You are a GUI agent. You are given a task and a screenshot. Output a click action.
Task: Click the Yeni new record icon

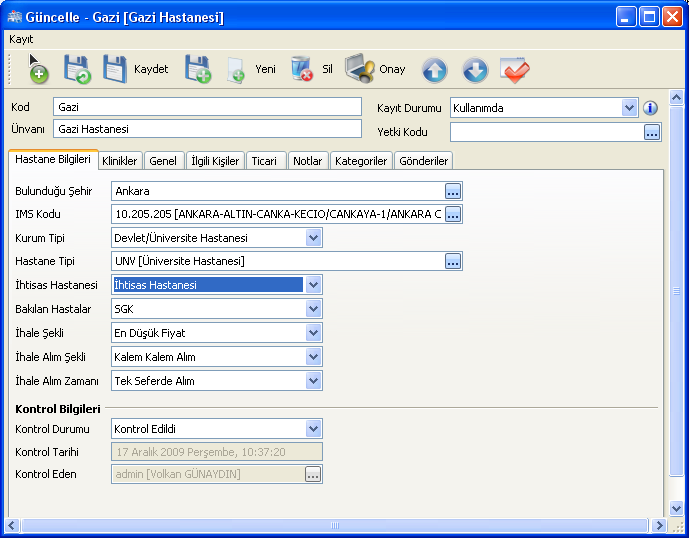251,69
